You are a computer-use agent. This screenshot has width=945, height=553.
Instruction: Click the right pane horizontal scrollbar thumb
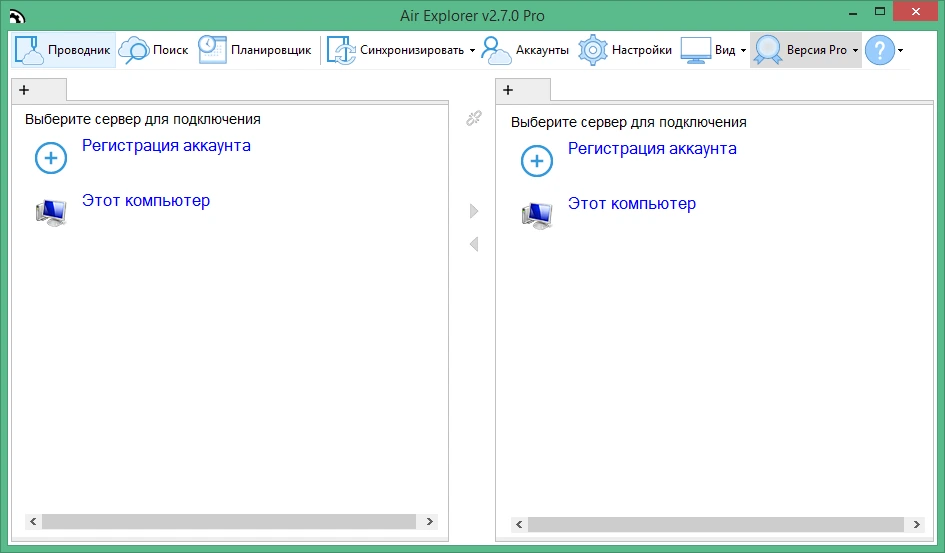(716, 525)
